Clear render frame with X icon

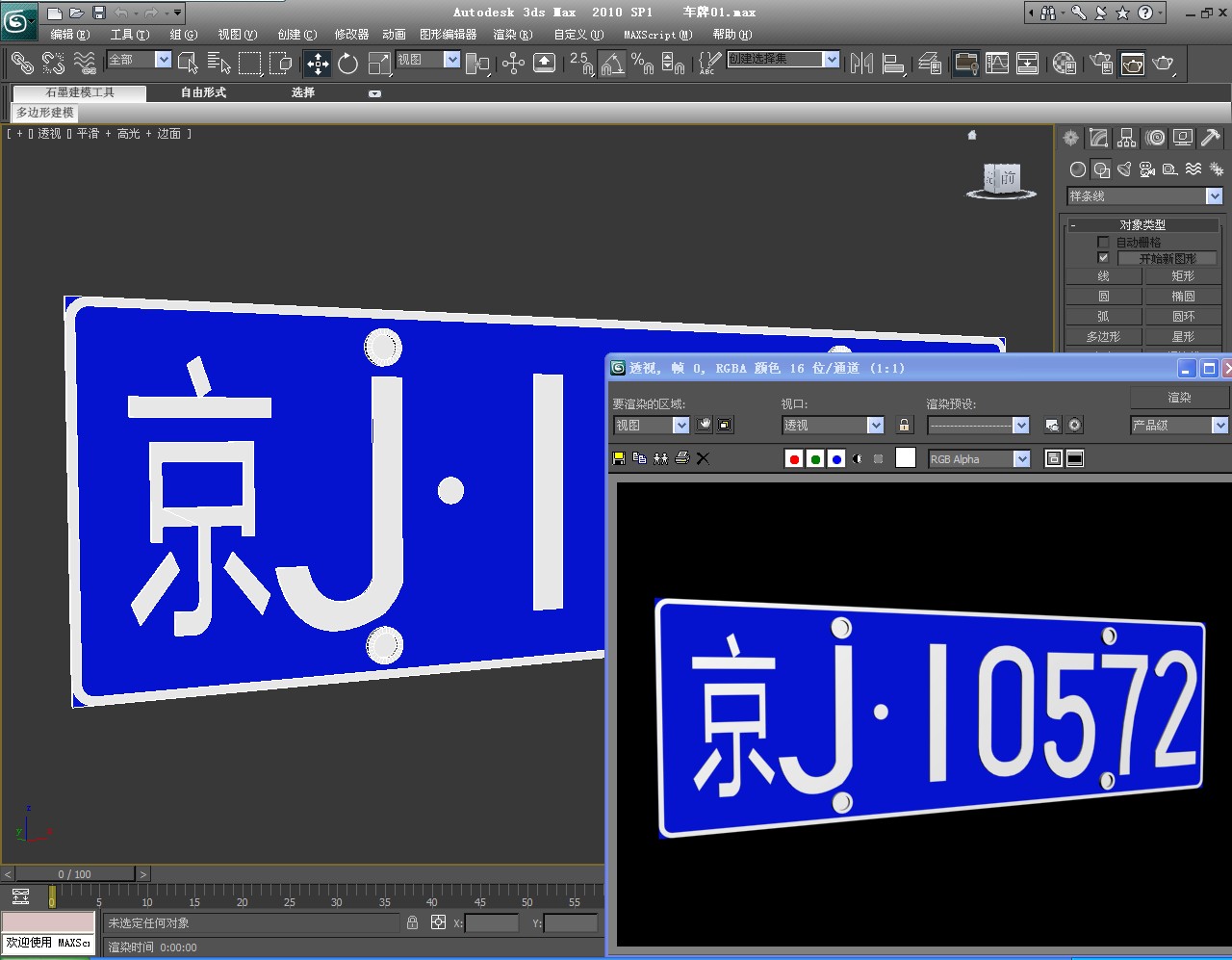(x=703, y=458)
